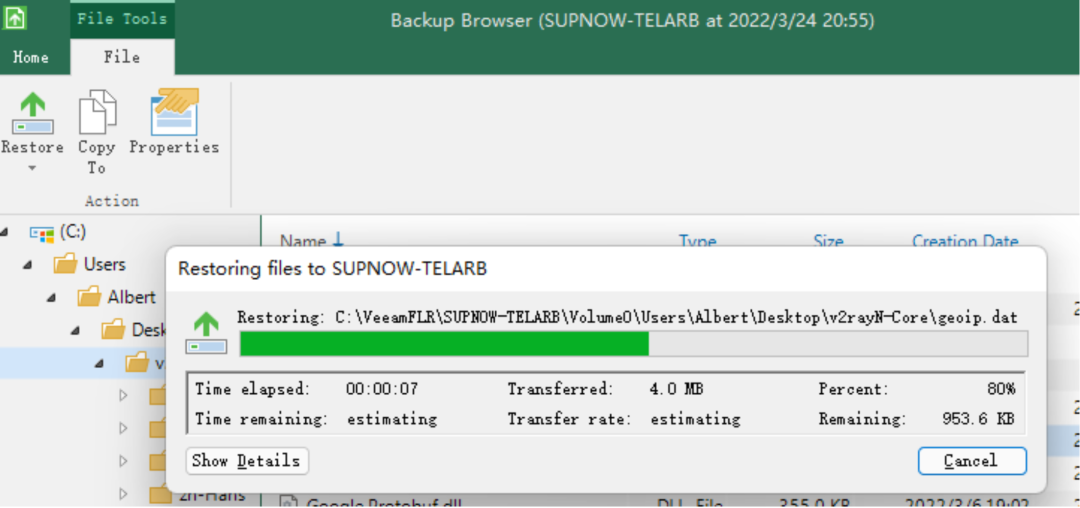Select the Users folder in the tree
1080x508 pixels.
pos(104,264)
